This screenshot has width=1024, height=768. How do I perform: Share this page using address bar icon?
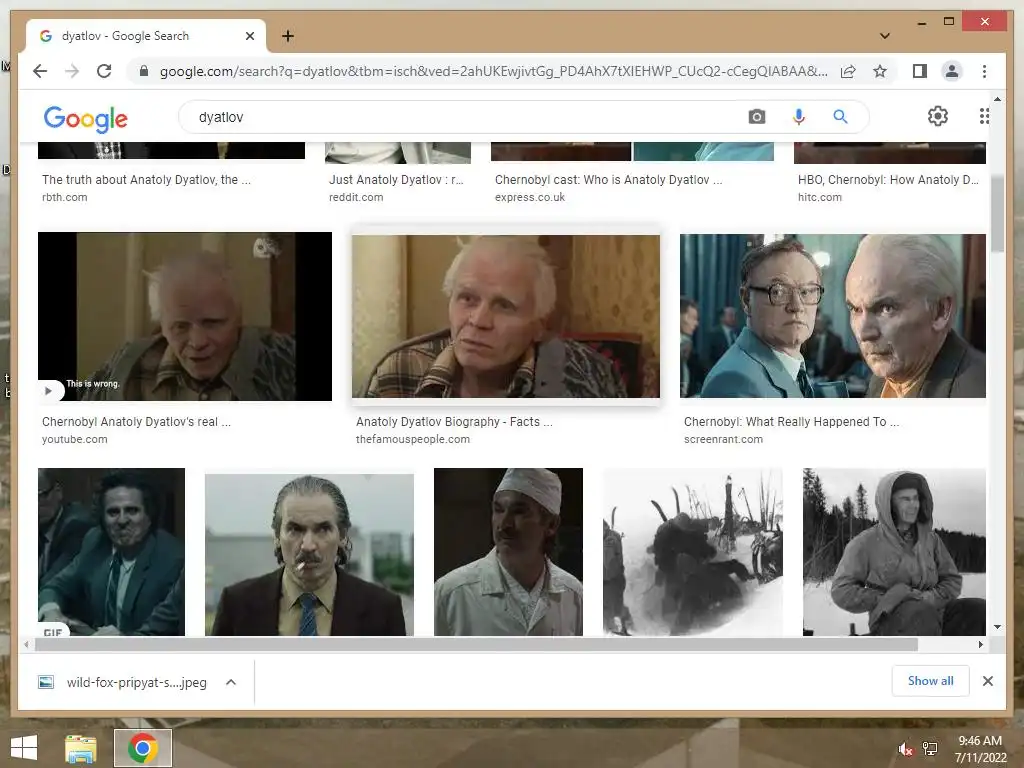point(848,71)
